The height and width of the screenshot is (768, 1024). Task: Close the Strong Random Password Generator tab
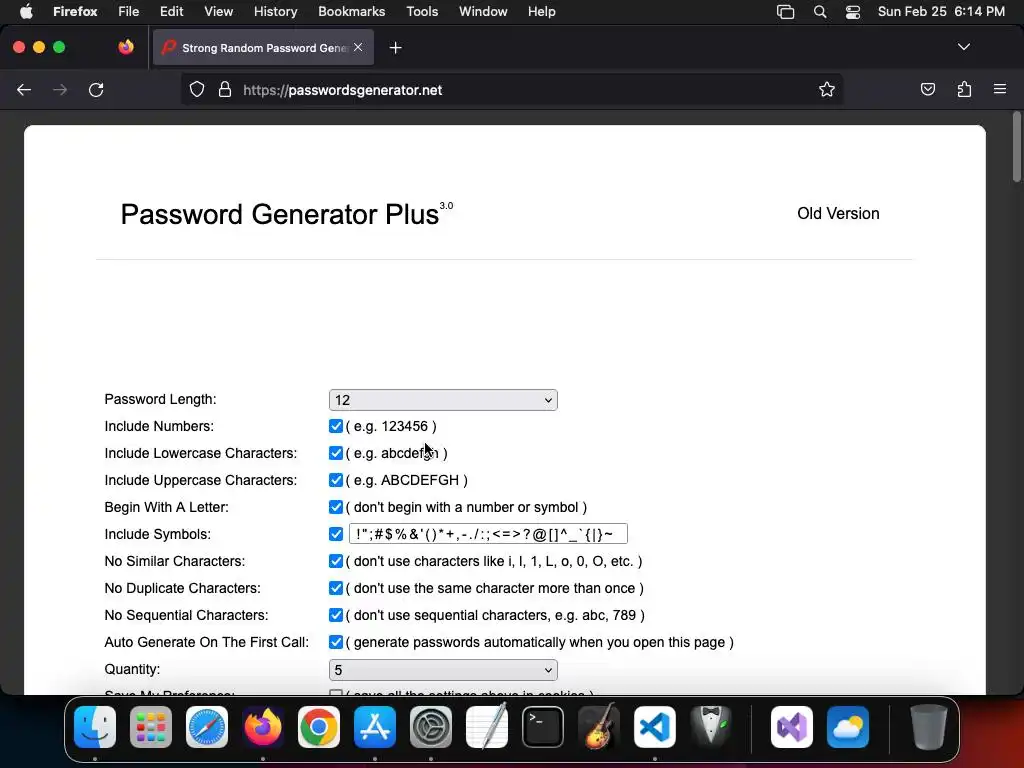point(358,47)
